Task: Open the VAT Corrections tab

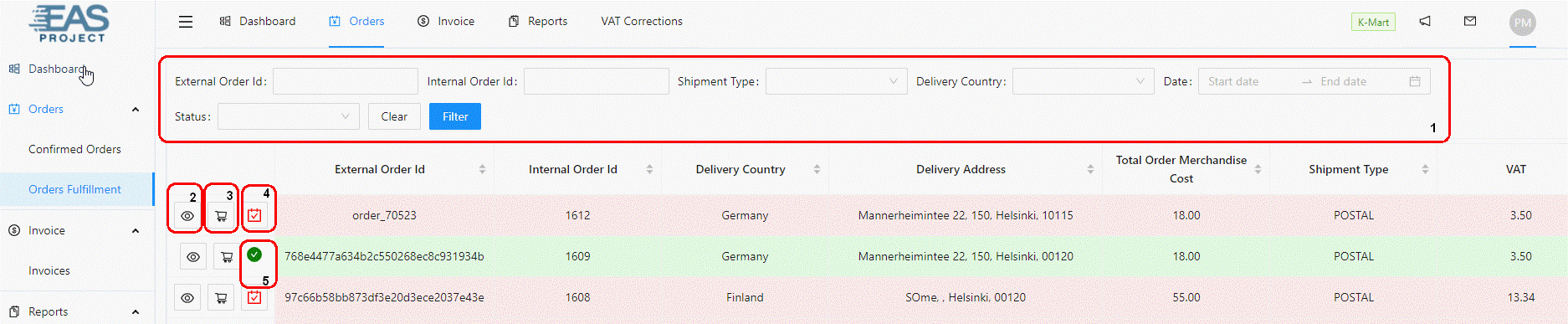Action: tap(642, 21)
